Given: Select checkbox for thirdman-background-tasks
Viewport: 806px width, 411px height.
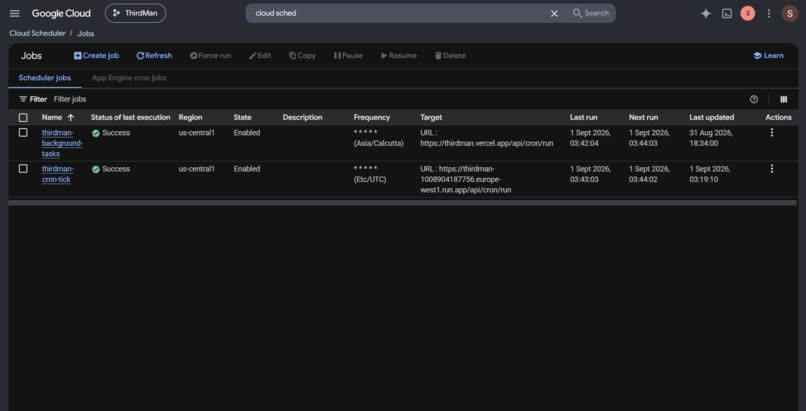Looking at the screenshot, I should [x=23, y=133].
